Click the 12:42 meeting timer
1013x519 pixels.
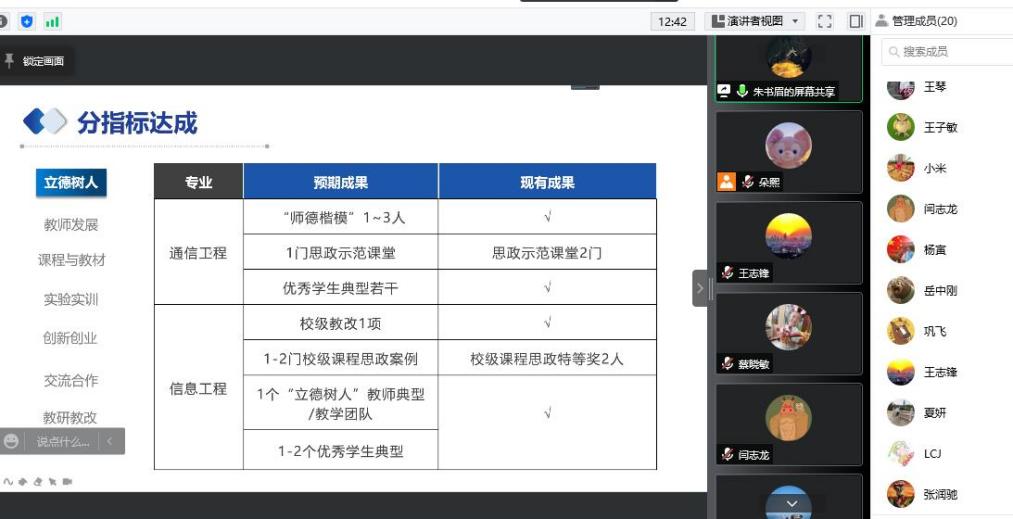point(673,21)
